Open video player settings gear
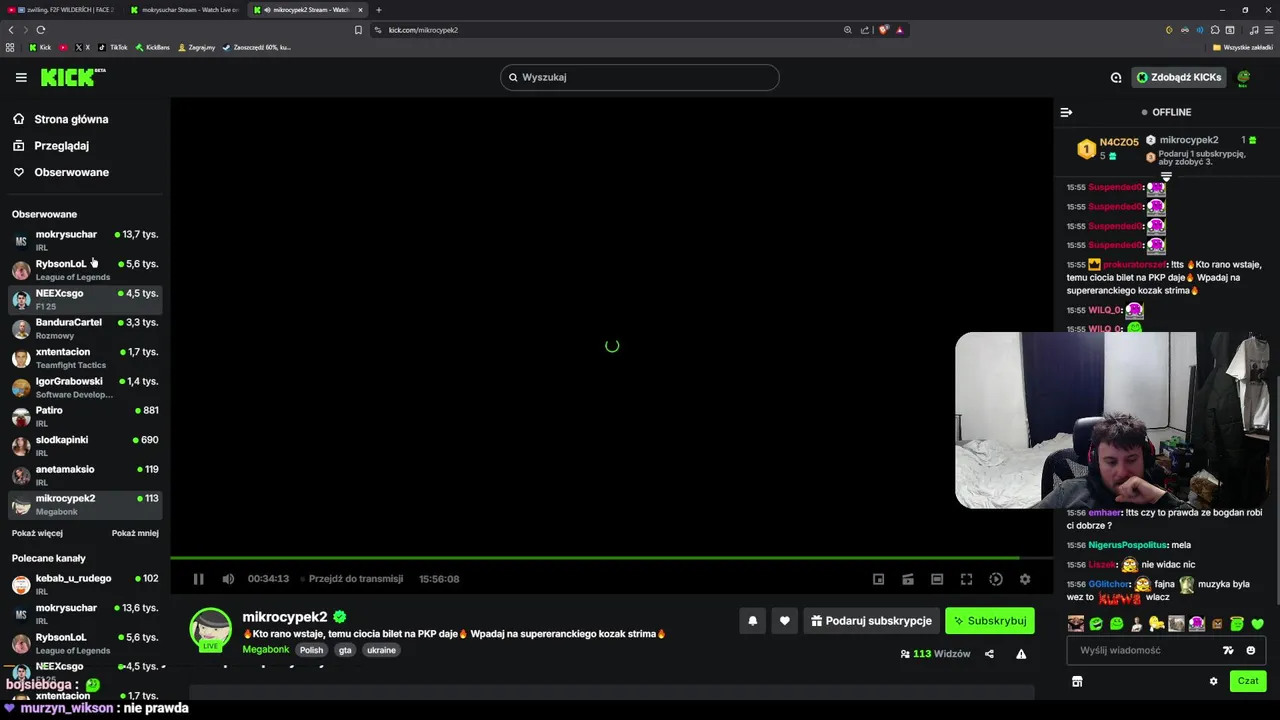Viewport: 1280px width, 720px height. pos(1025,579)
